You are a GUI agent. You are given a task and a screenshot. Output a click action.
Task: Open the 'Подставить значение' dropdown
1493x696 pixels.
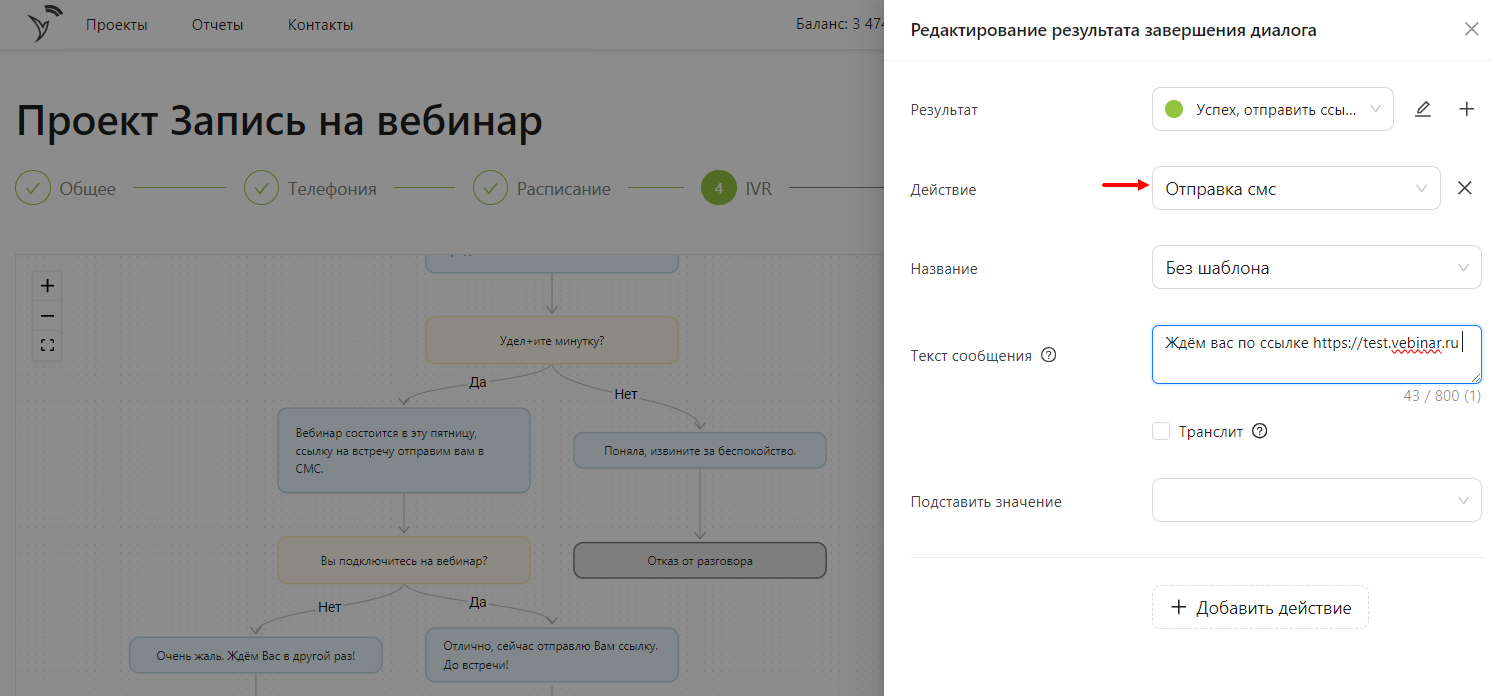tap(1316, 500)
